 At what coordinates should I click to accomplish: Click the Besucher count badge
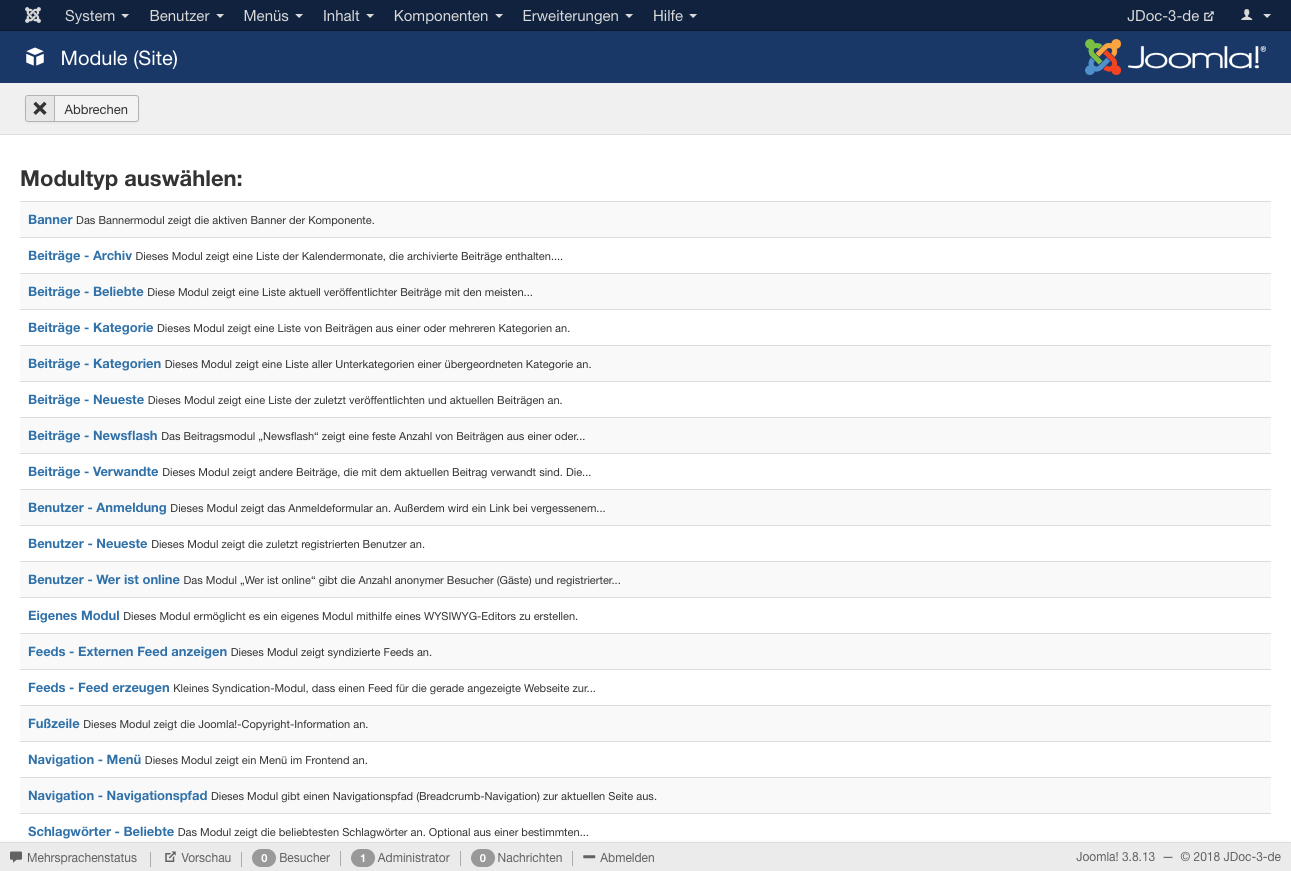pos(264,858)
